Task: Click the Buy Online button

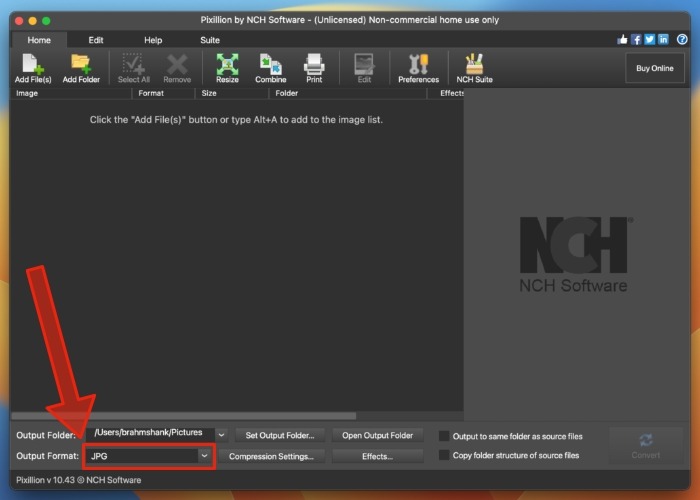Action: pyautogui.click(x=655, y=68)
